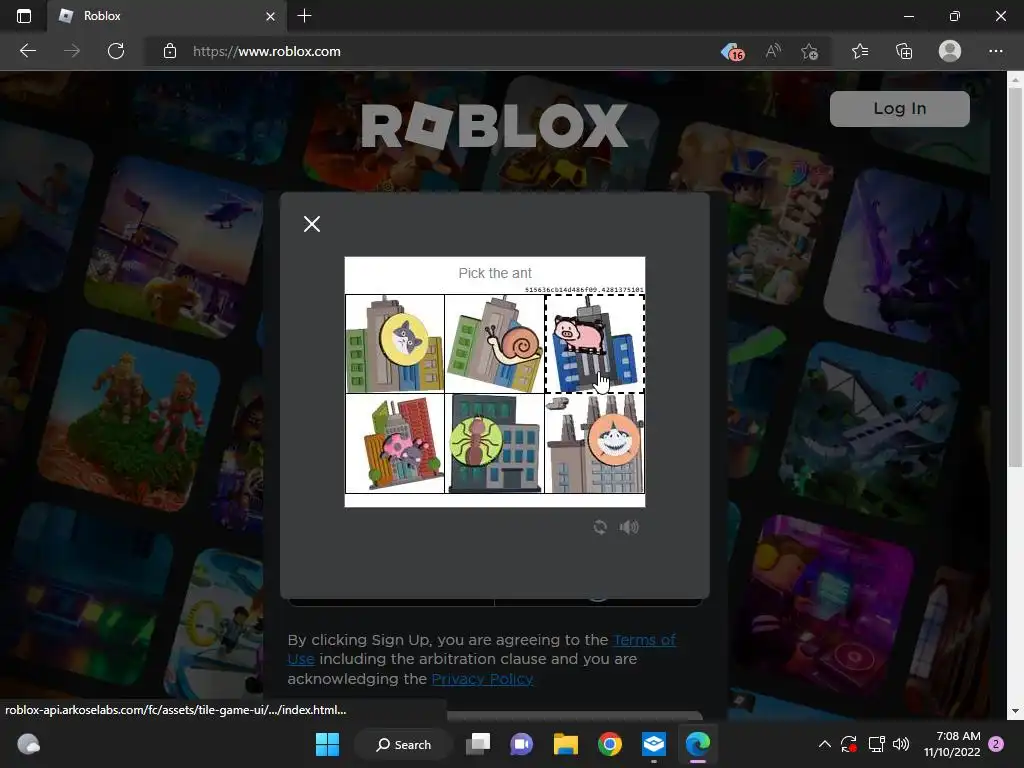Select the tile showing the ant
This screenshot has width=1024, height=768.
pyautogui.click(x=494, y=443)
